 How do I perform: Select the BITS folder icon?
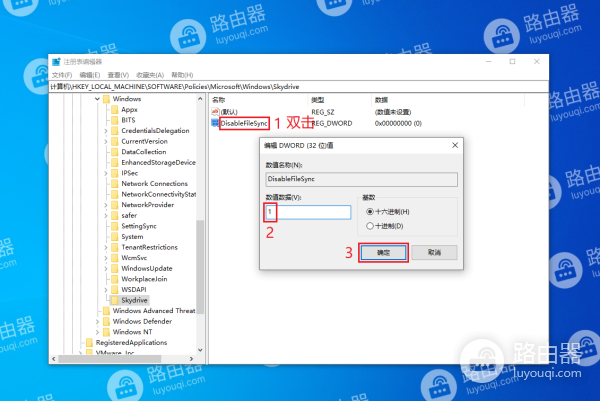pyautogui.click(x=114, y=120)
